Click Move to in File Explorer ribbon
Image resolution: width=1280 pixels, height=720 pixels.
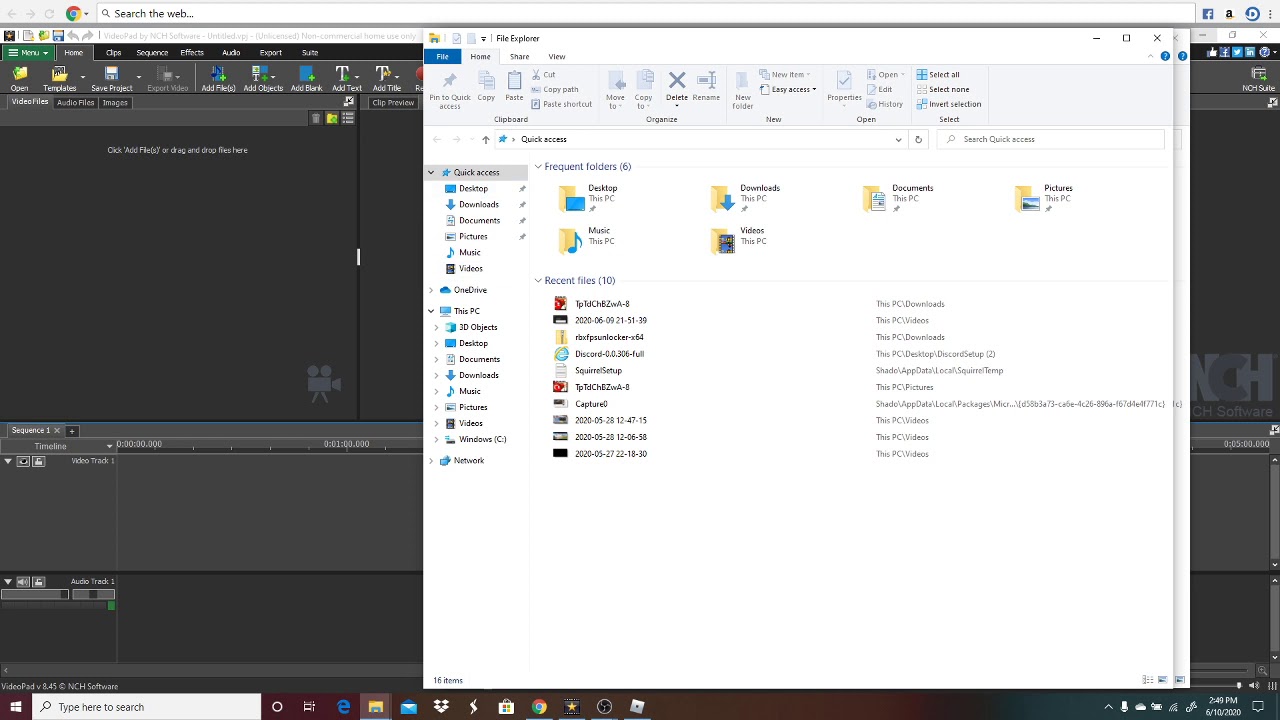(615, 90)
